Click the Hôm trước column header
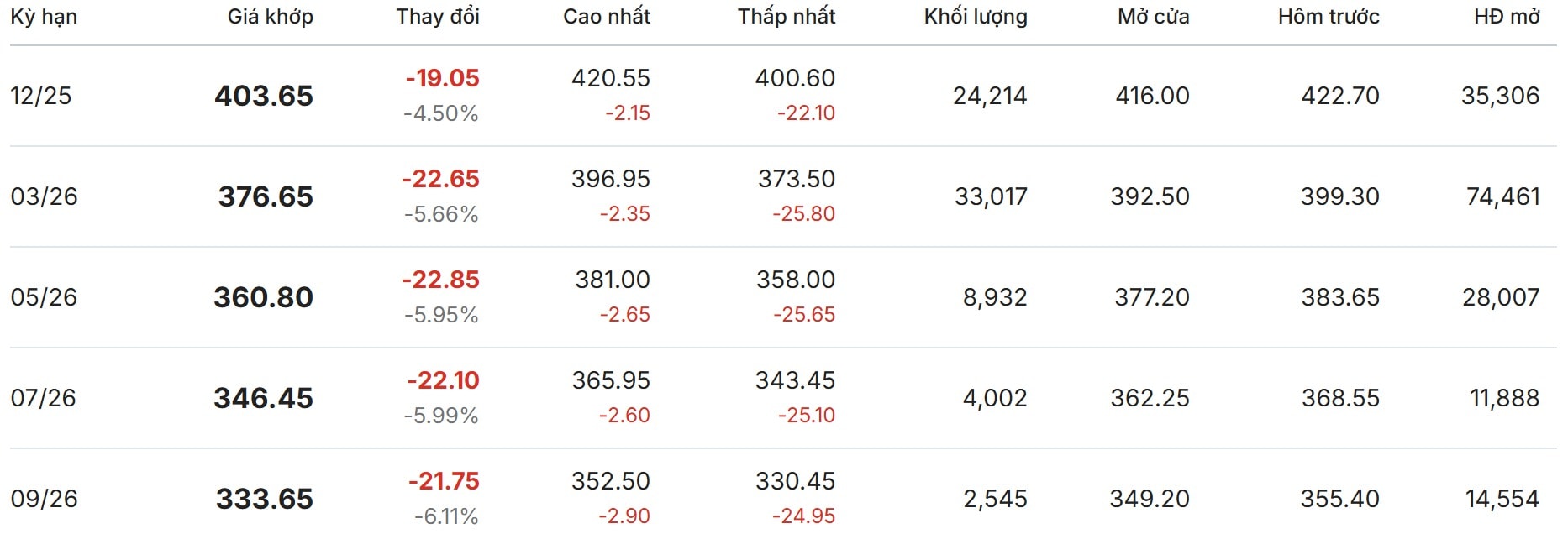 tap(1328, 17)
